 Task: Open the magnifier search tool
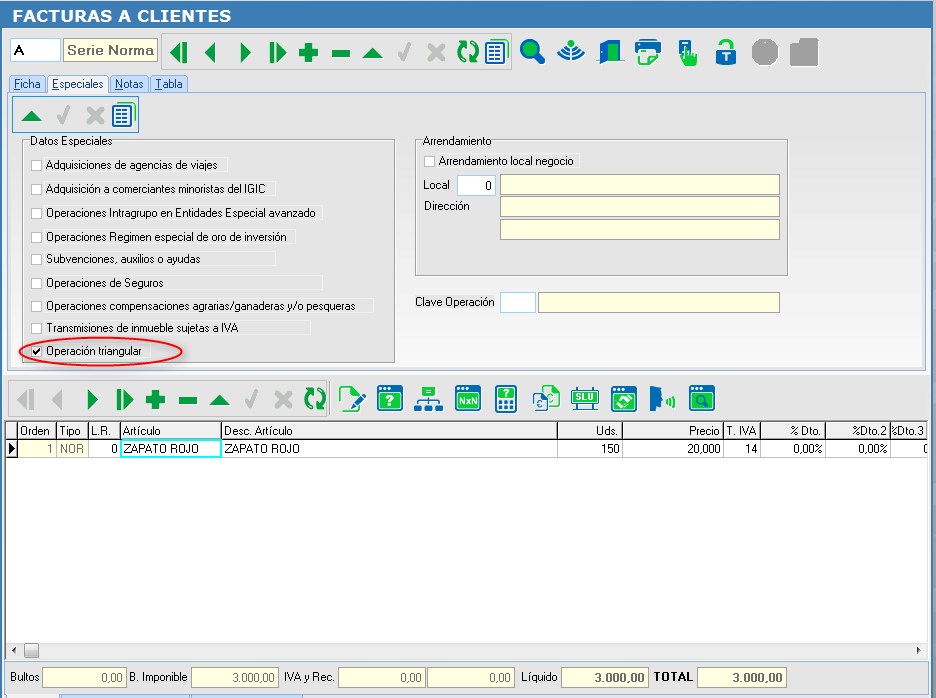(532, 52)
